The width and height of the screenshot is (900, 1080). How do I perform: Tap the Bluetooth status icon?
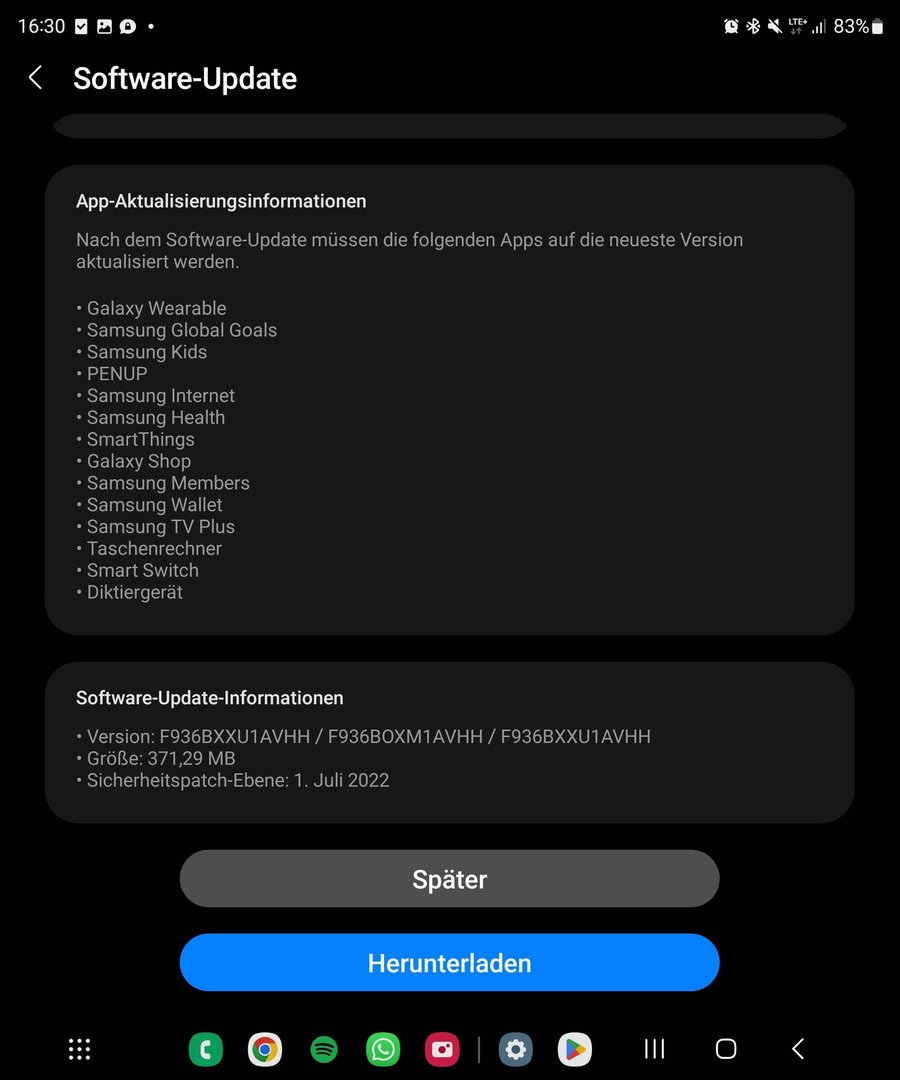[753, 26]
